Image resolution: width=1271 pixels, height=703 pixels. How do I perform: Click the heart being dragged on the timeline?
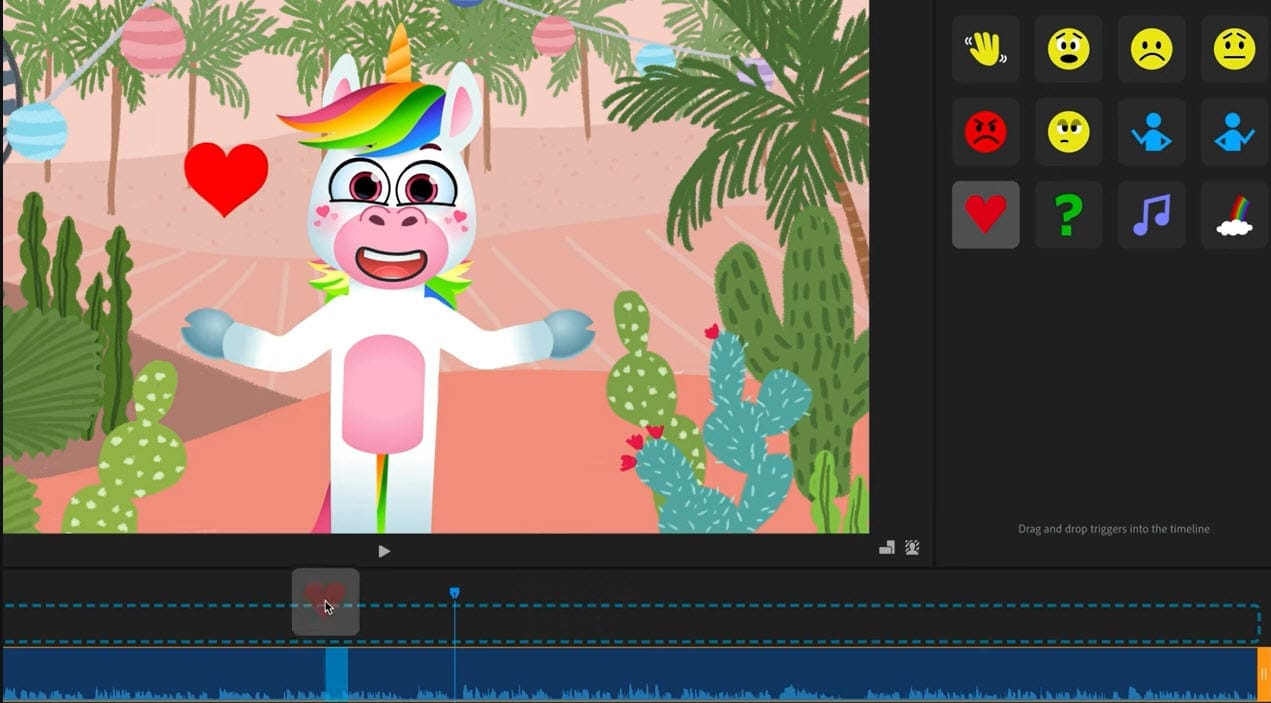click(x=325, y=601)
